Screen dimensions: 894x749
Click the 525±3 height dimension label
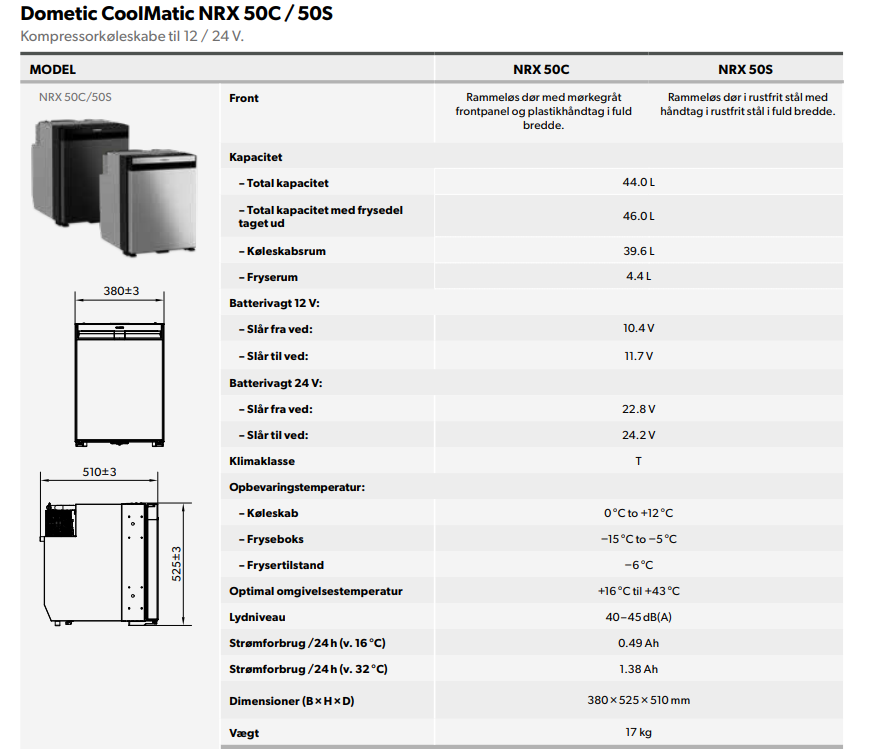(177, 563)
